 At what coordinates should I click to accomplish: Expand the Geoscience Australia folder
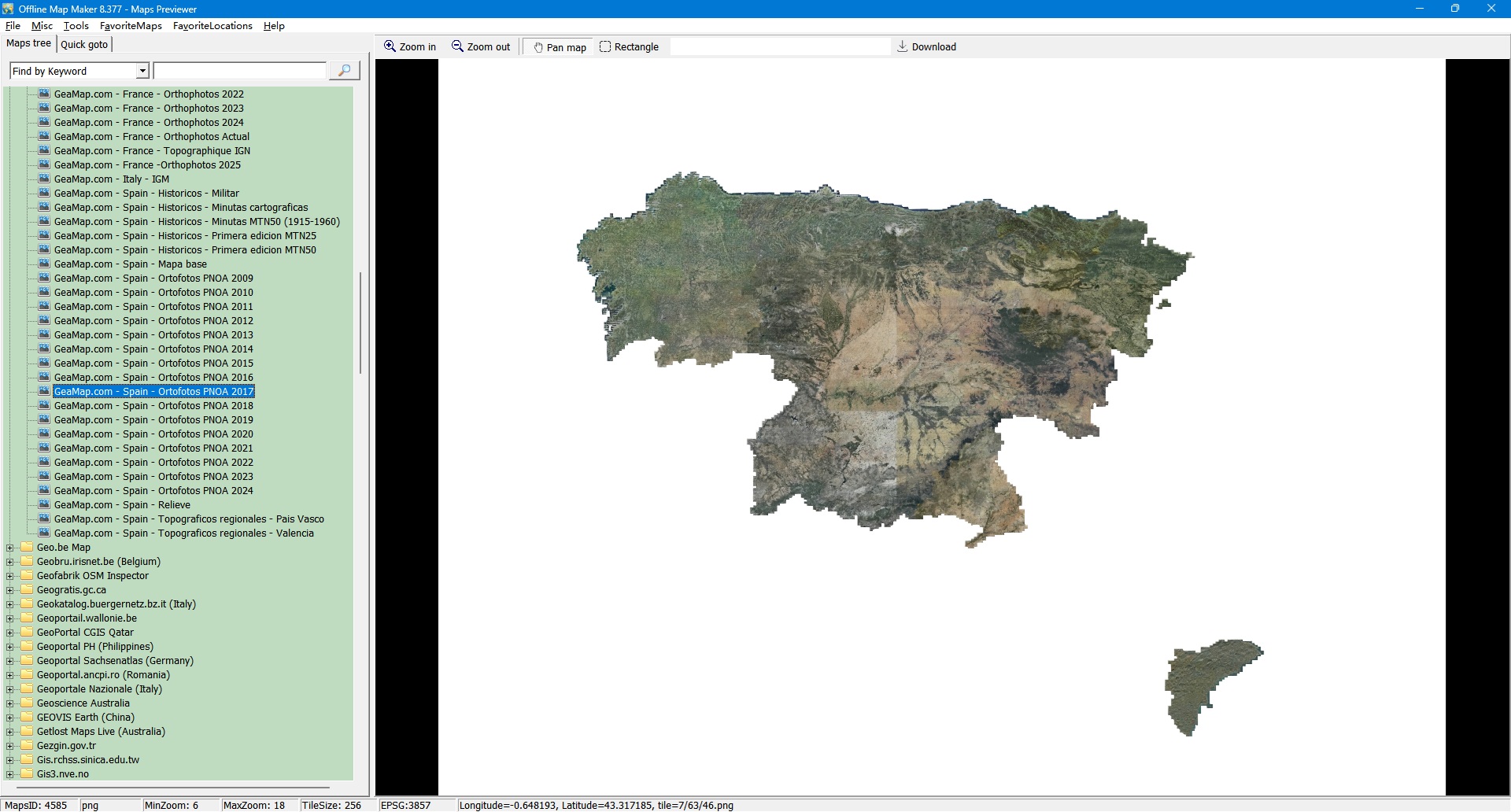click(10, 703)
